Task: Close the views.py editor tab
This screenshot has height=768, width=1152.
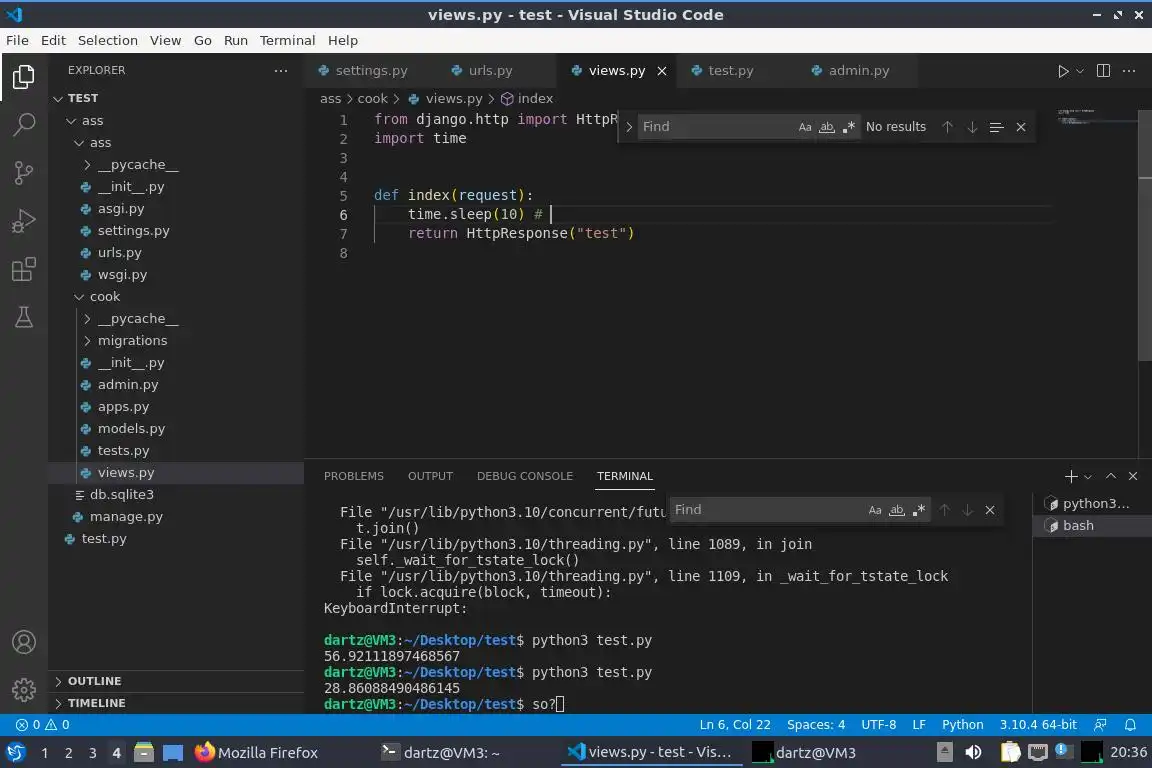Action: click(x=662, y=71)
